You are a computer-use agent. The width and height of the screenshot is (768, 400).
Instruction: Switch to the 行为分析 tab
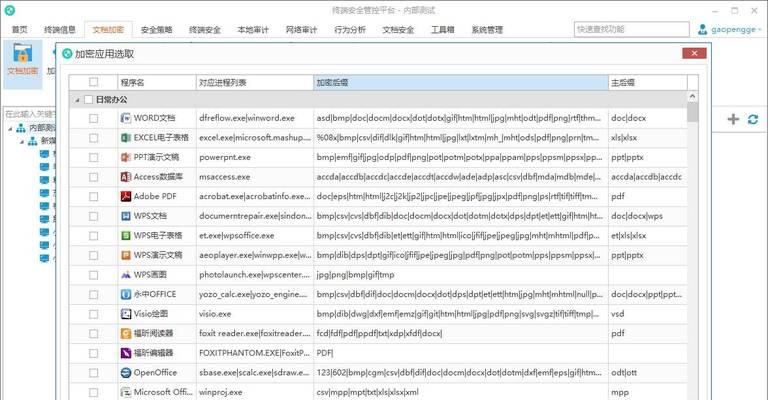[x=350, y=30]
